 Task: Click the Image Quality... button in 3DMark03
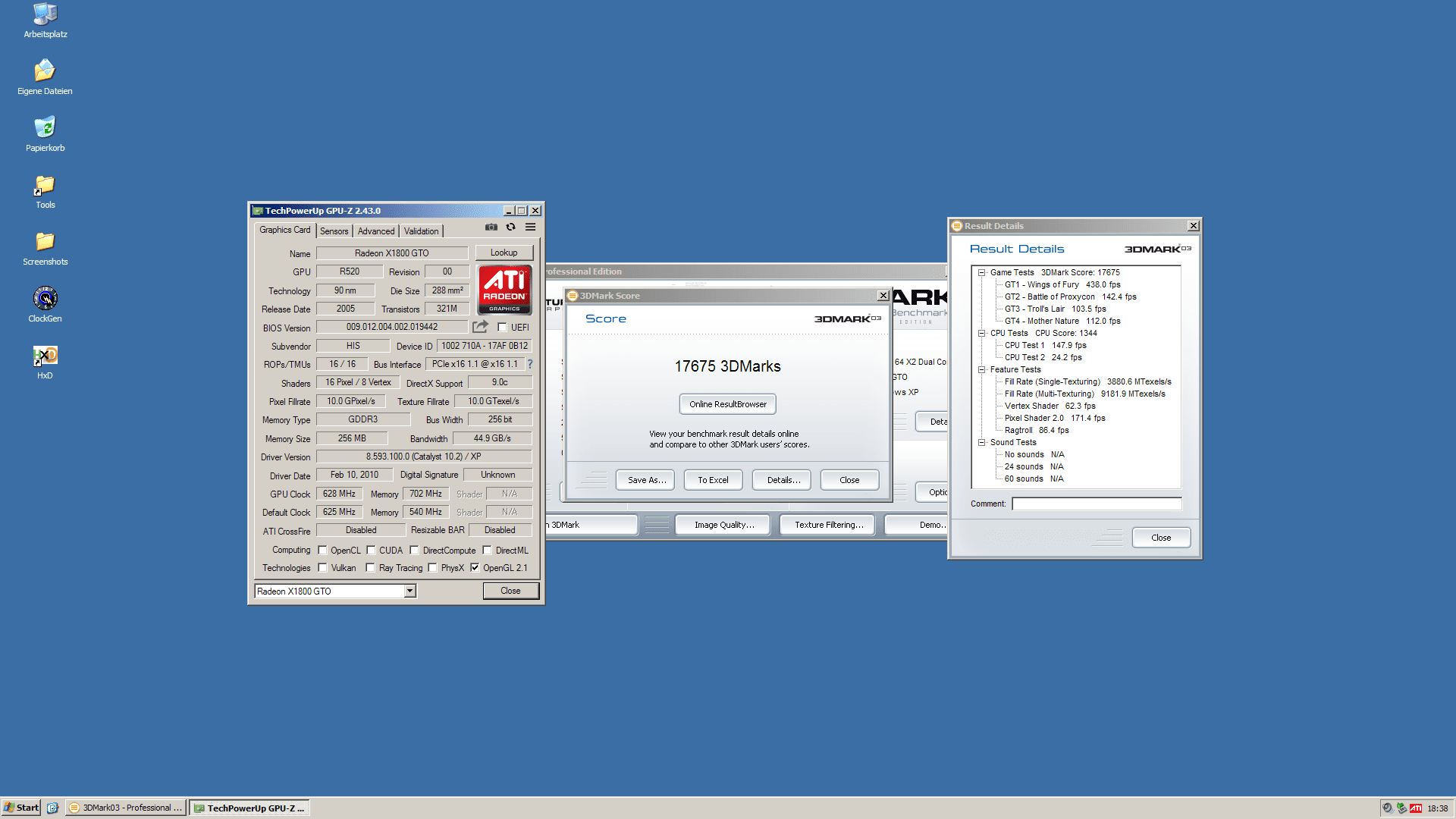pyautogui.click(x=723, y=525)
